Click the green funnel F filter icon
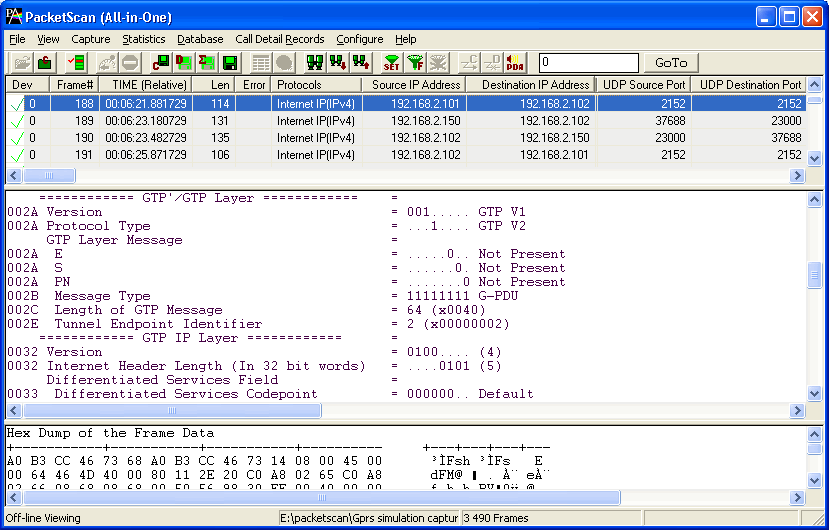Screen dimensions: 829x530 click(415, 63)
